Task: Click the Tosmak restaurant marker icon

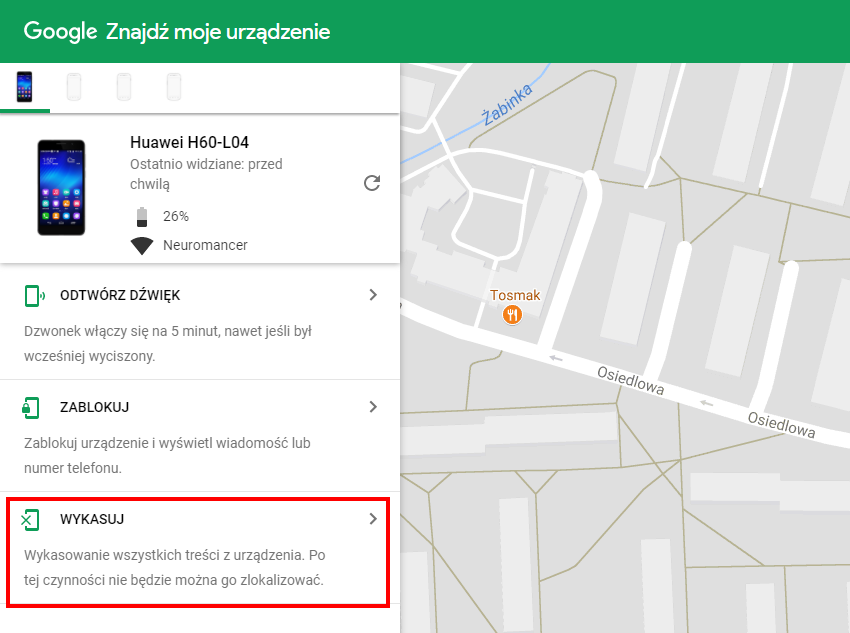Action: click(x=512, y=314)
